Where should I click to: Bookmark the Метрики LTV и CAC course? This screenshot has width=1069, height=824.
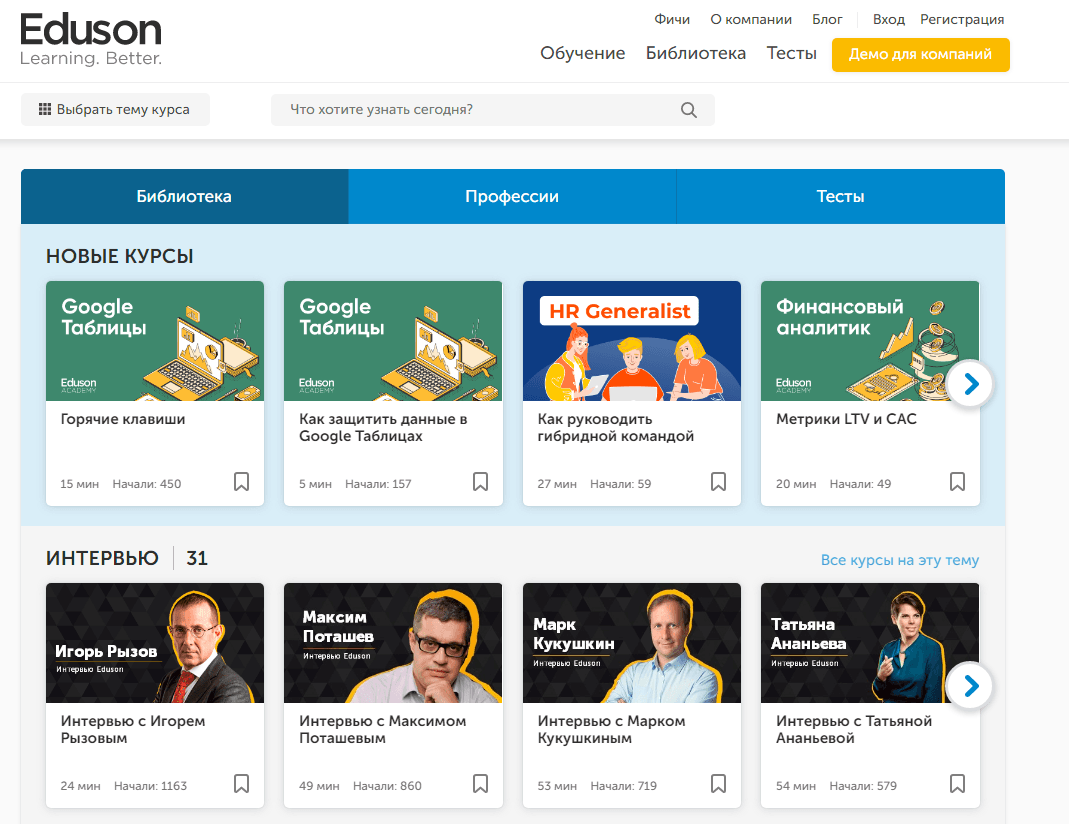click(957, 482)
